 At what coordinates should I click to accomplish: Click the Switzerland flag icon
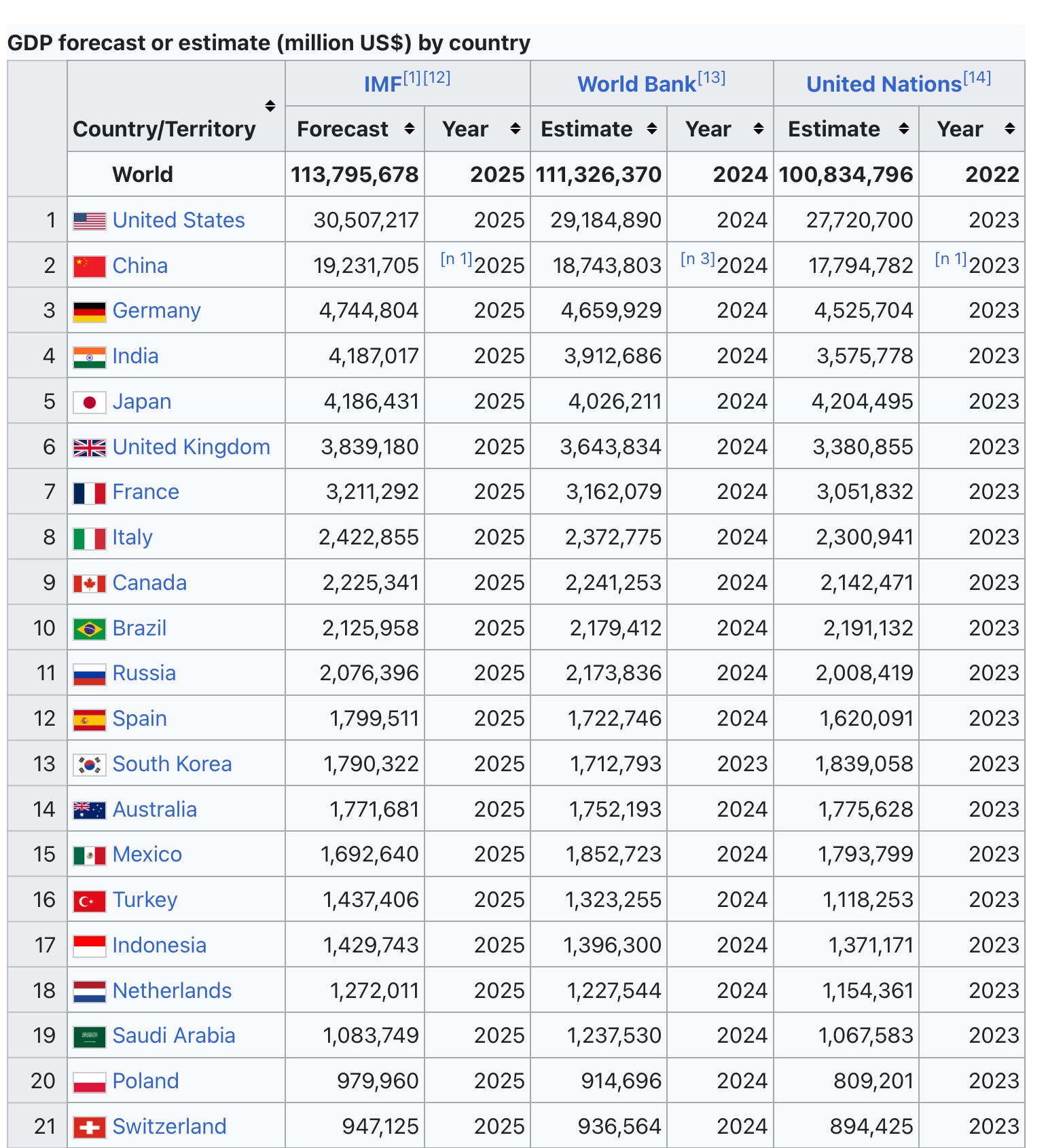point(90,1128)
